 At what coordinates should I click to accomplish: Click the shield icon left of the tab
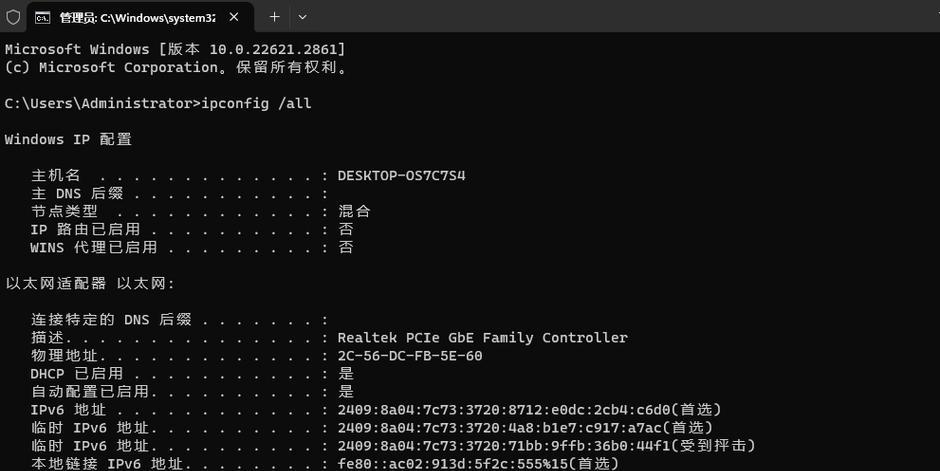tap(13, 17)
